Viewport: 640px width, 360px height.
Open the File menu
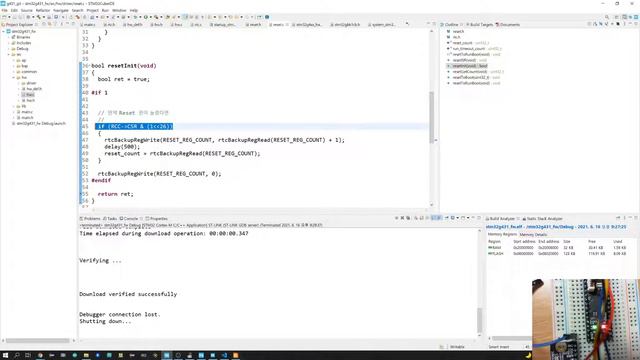pyautogui.click(x=4, y=10)
